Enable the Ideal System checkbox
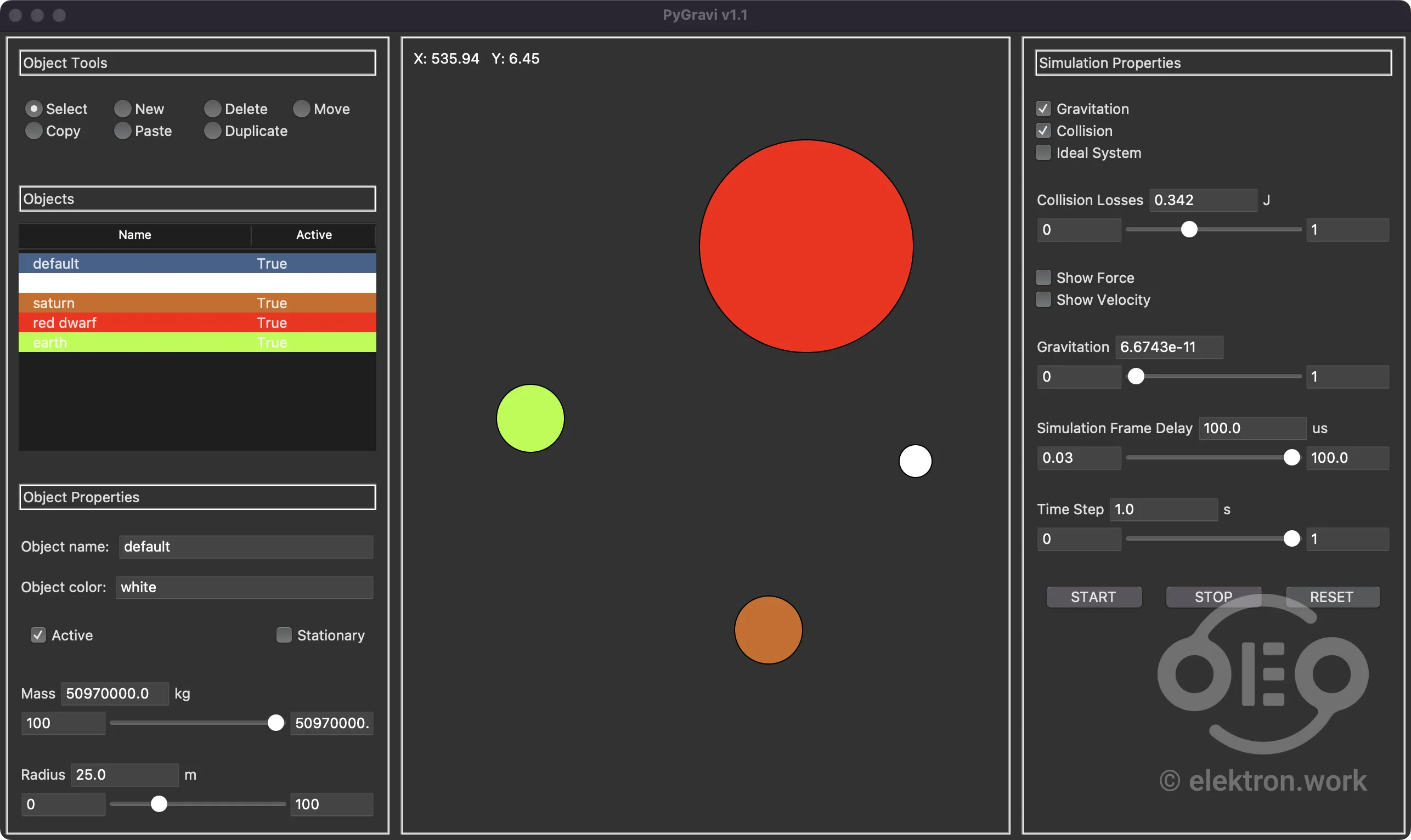The image size is (1411, 840). (x=1043, y=153)
